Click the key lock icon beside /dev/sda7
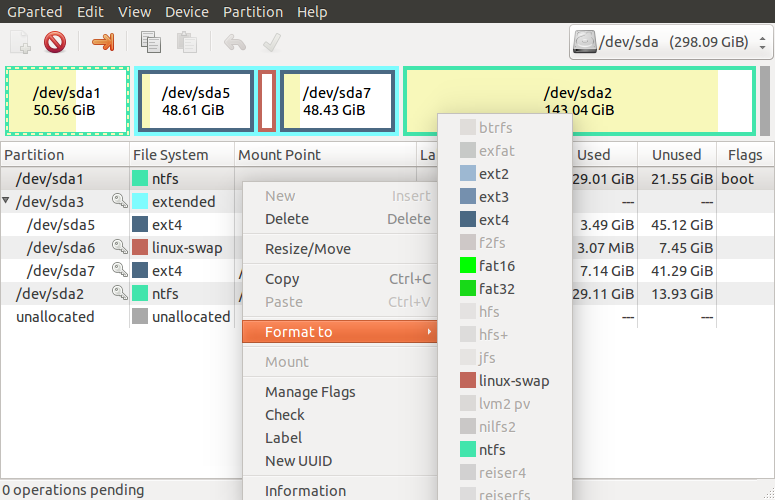The image size is (775, 500). point(120,270)
